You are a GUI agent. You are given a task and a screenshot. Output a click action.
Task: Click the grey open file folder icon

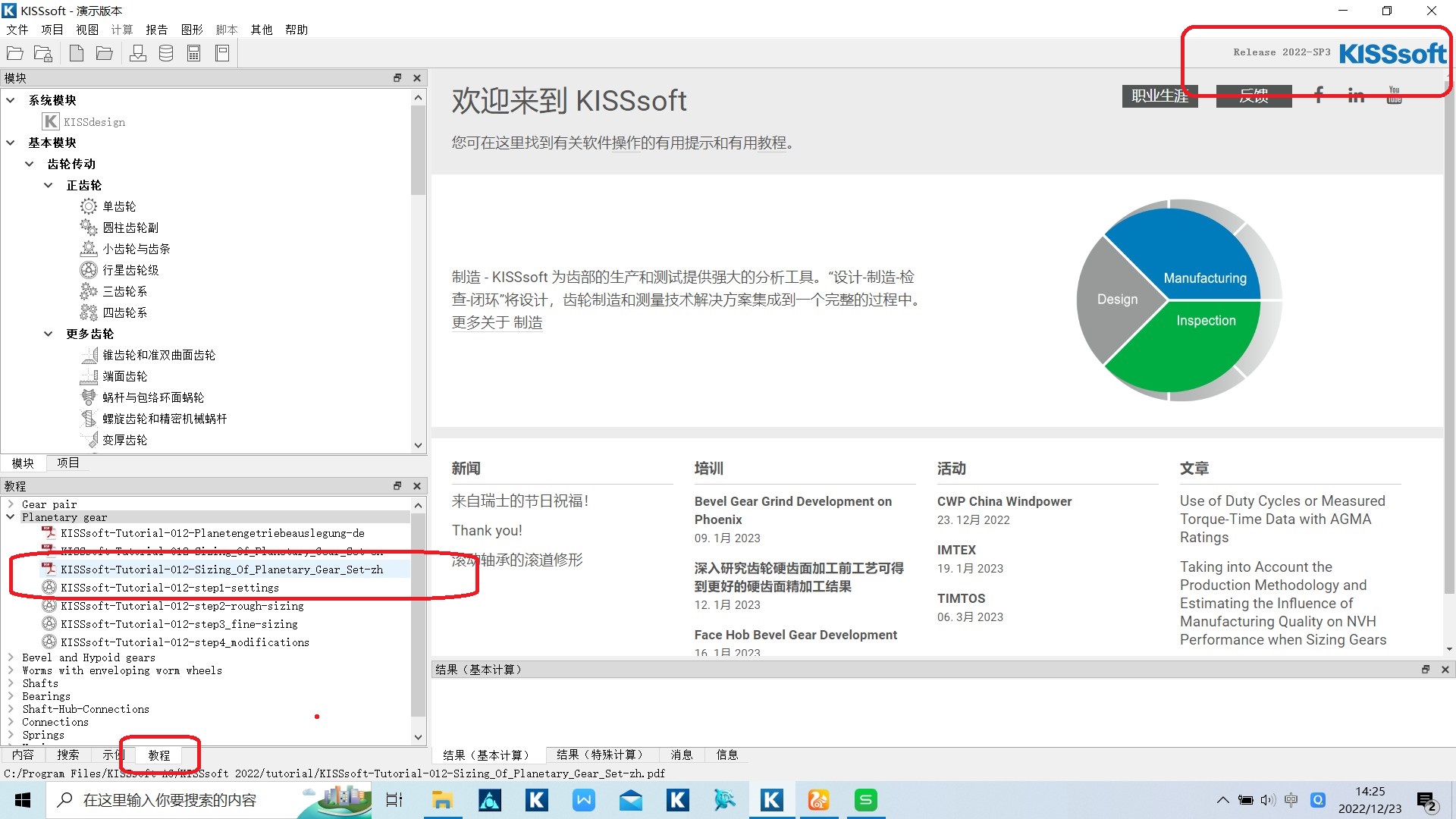pyautogui.click(x=105, y=53)
